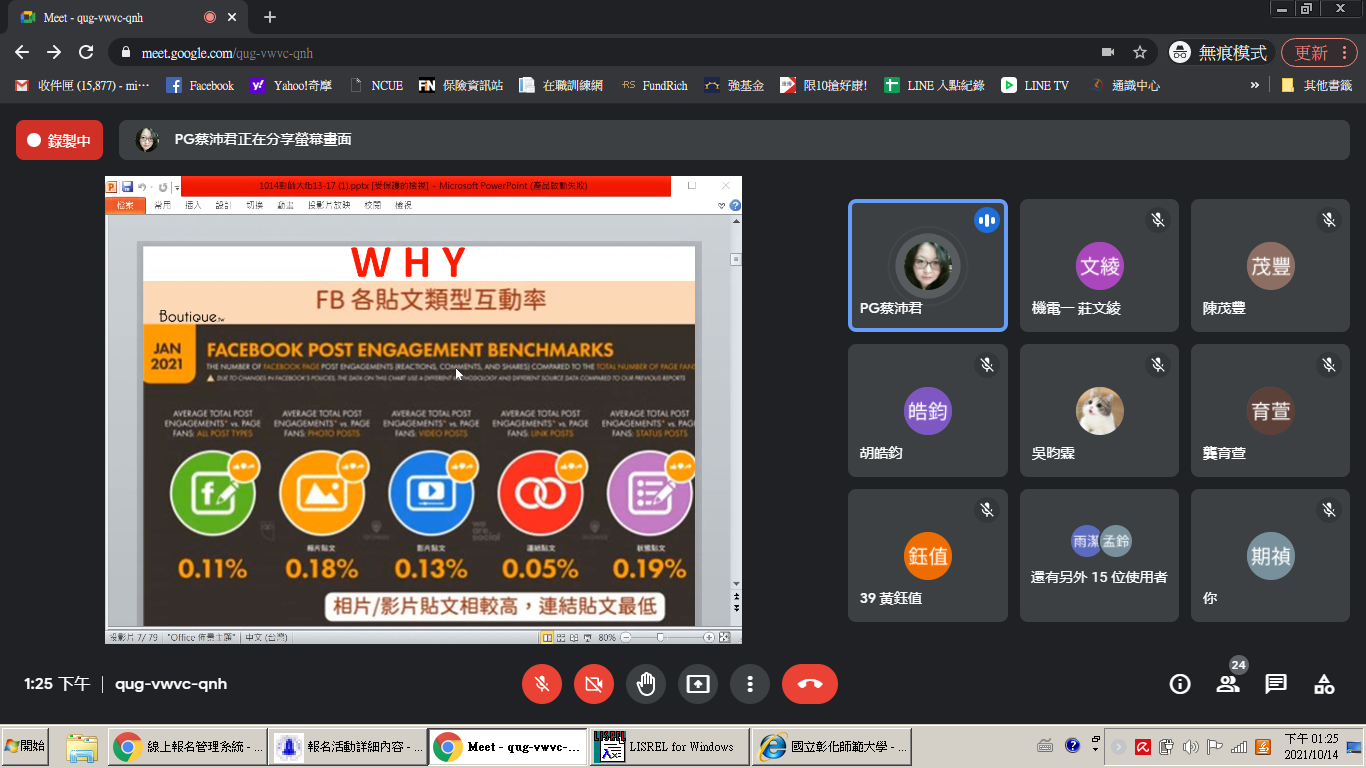The width and height of the screenshot is (1366, 768).
Task: Click Windows 開始 Start button
Action: (25, 746)
